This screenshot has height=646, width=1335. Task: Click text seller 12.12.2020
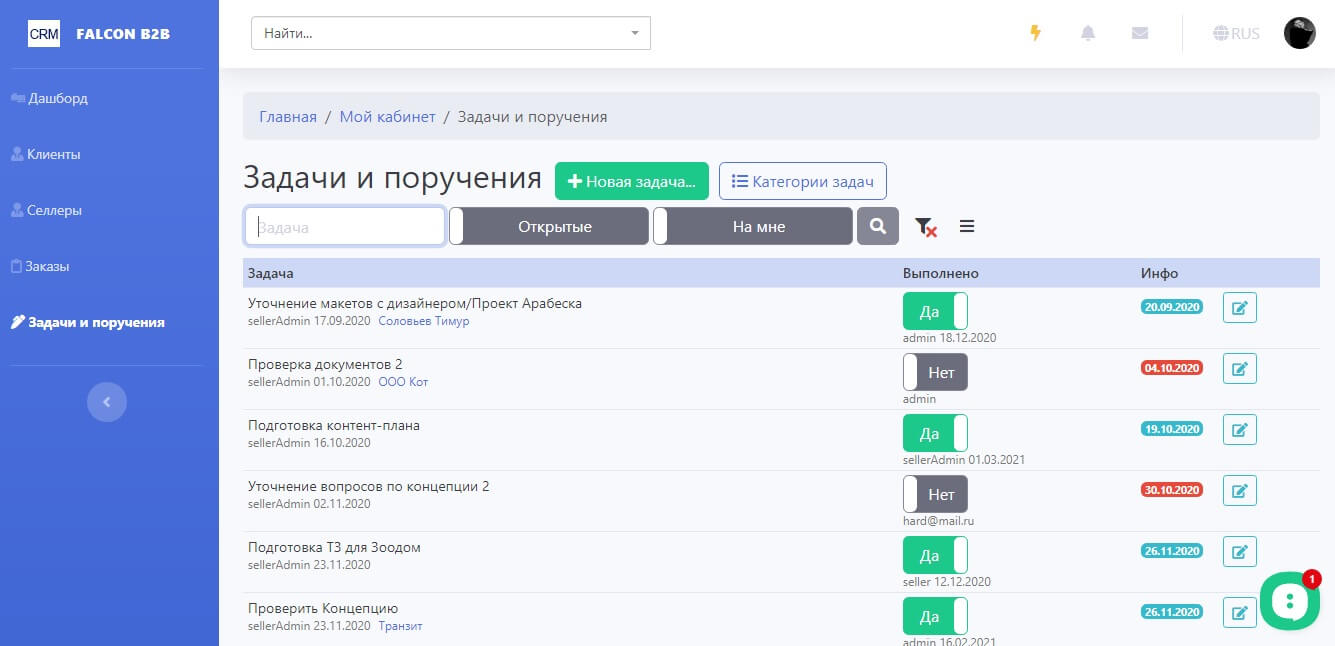(x=947, y=582)
